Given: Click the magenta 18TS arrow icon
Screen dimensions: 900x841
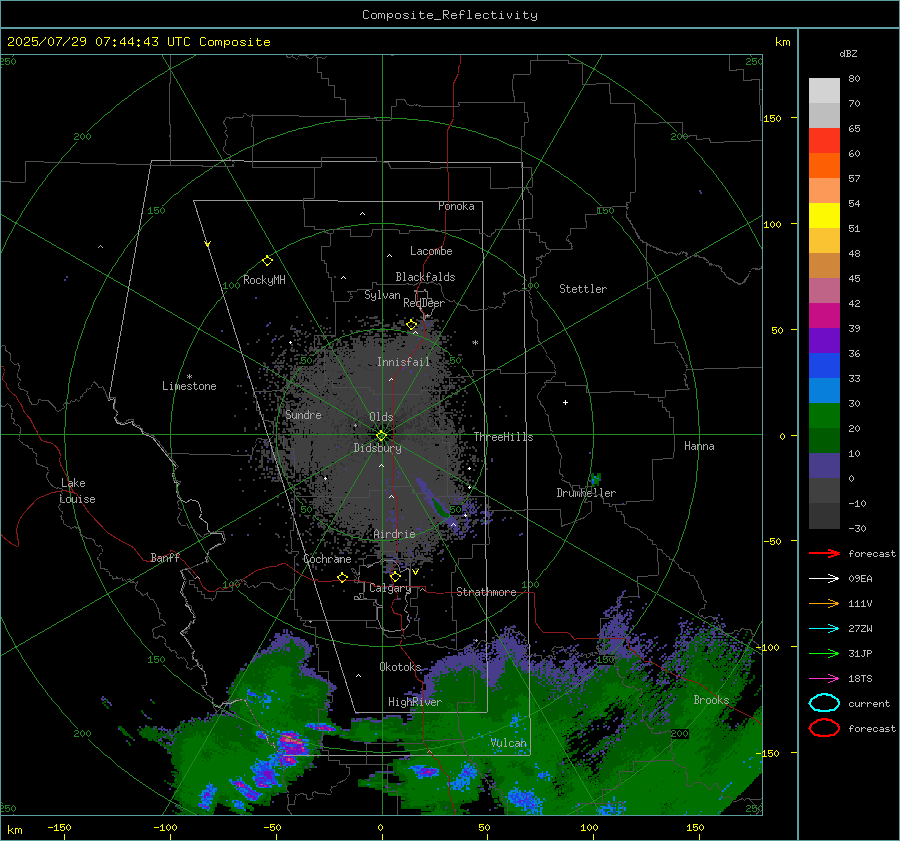Looking at the screenshot, I should pos(824,678).
